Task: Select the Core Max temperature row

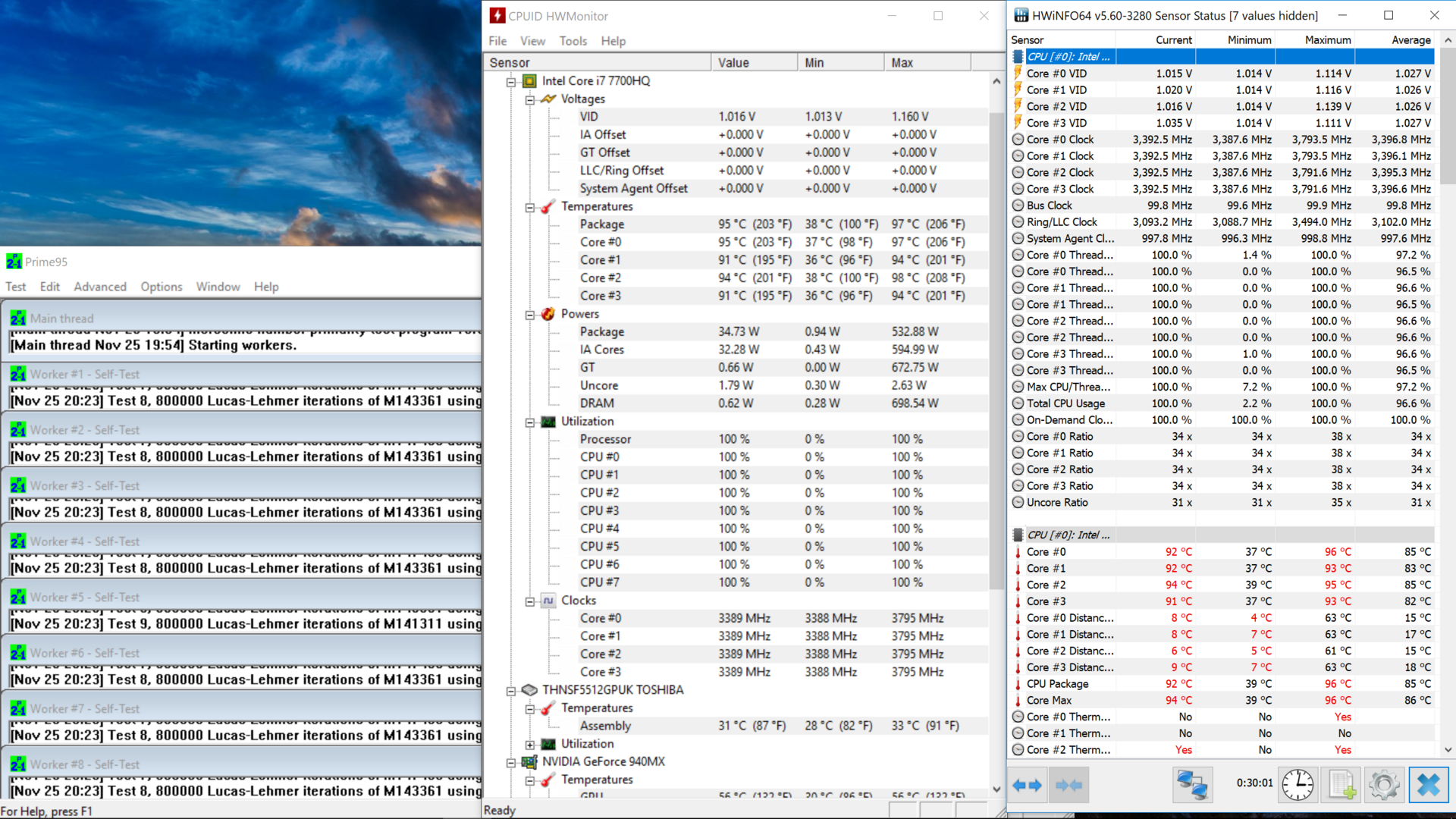Action: [1222, 701]
